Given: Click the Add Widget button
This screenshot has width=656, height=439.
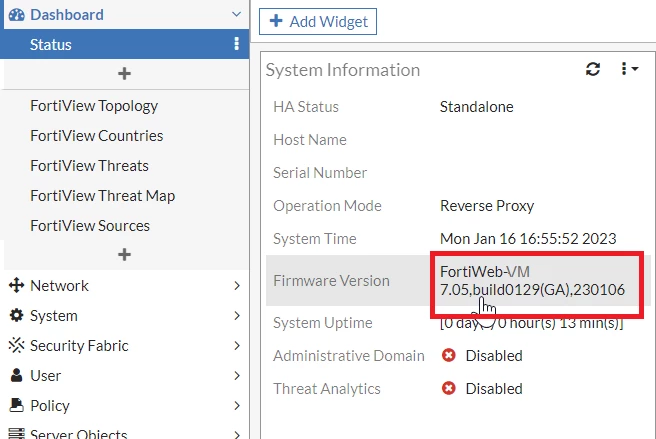Looking at the screenshot, I should [x=318, y=21].
